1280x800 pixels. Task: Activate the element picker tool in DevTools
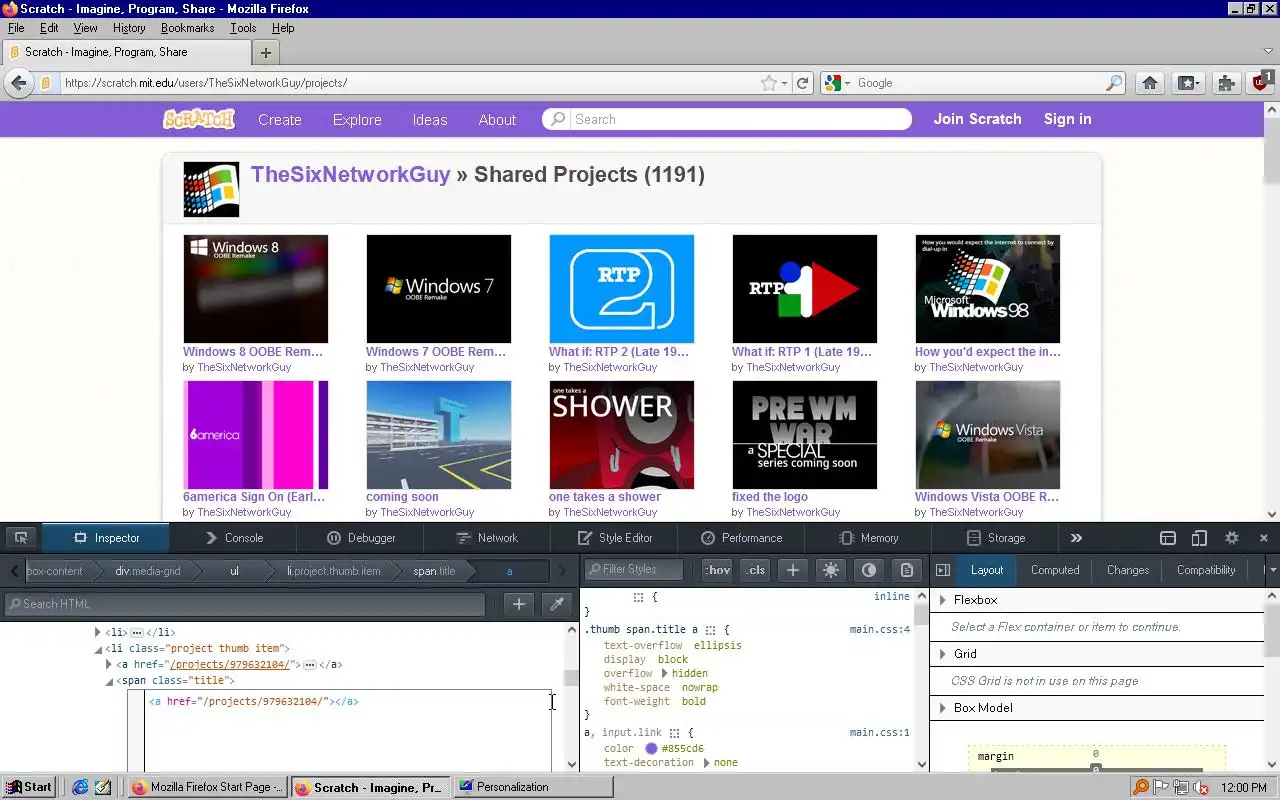(x=20, y=538)
